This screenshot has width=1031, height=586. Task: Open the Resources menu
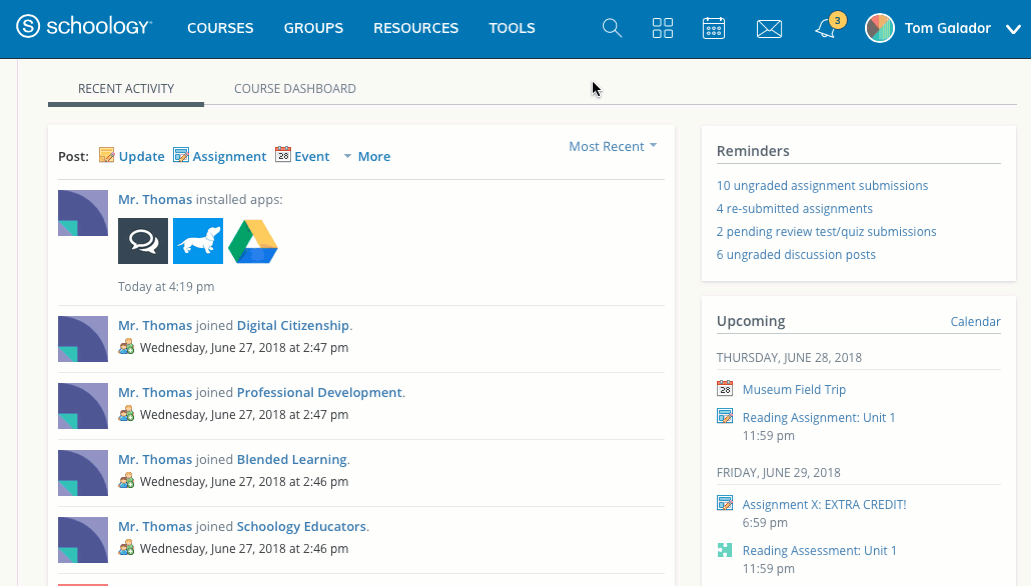click(x=416, y=28)
